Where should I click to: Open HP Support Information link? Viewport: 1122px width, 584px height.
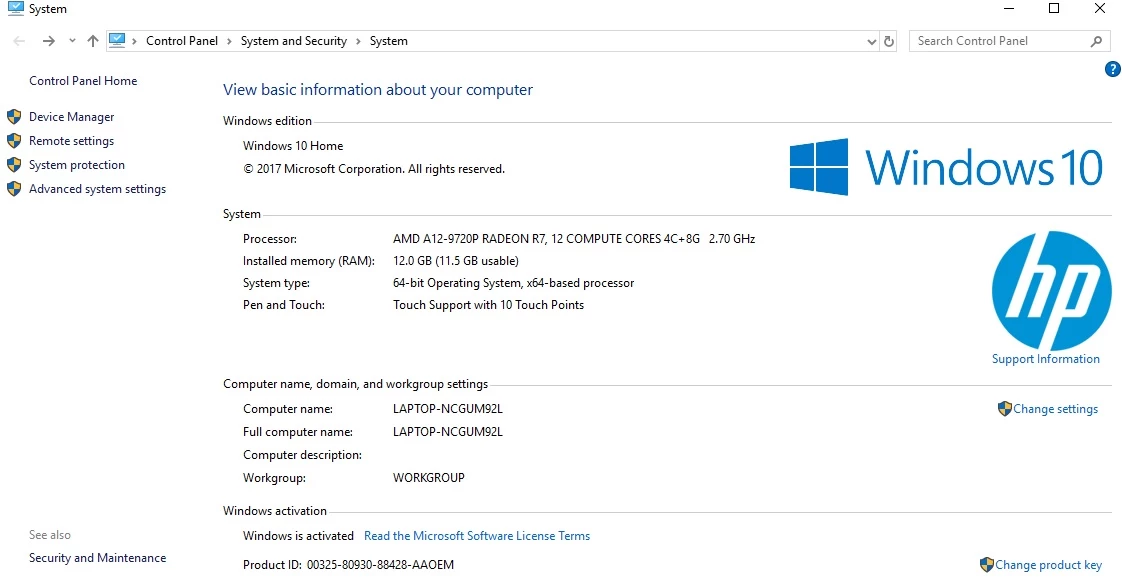1045,359
